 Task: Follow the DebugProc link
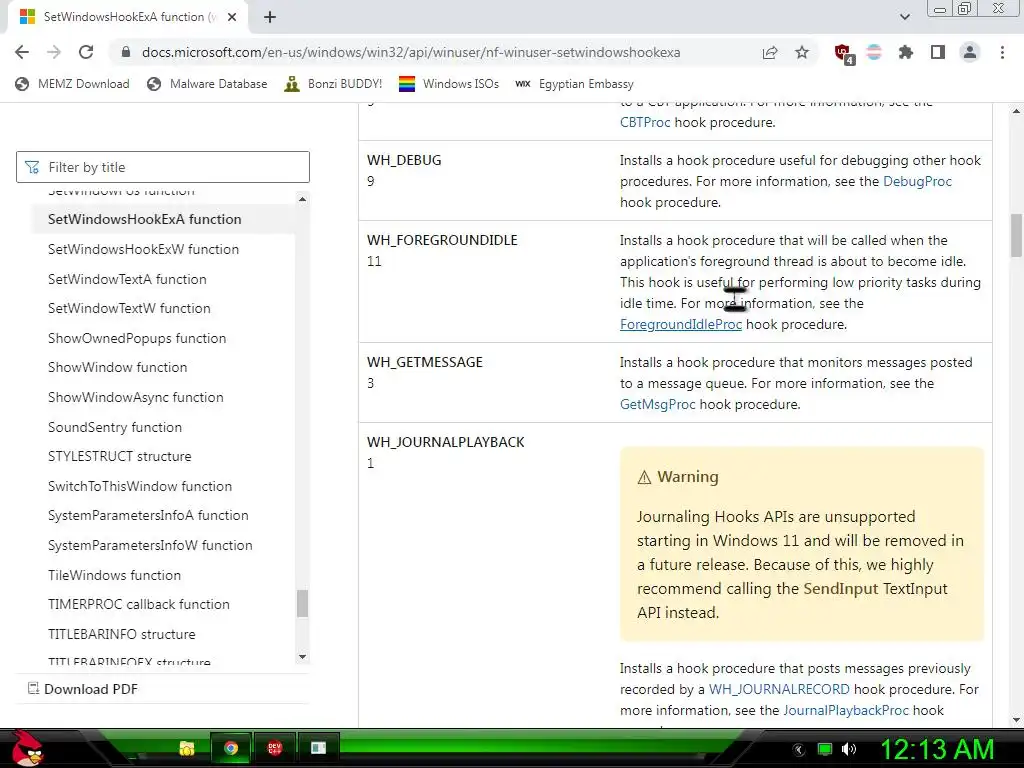click(x=917, y=181)
